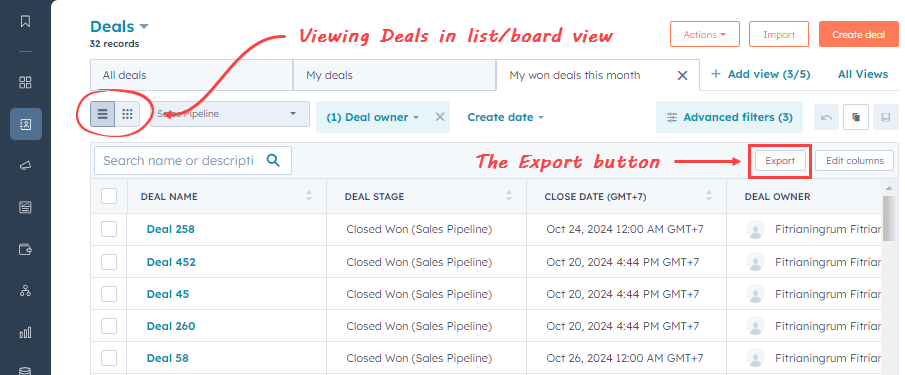The height and width of the screenshot is (375, 905).
Task: Sort by Deal Name column arrows
Action: (x=309, y=196)
